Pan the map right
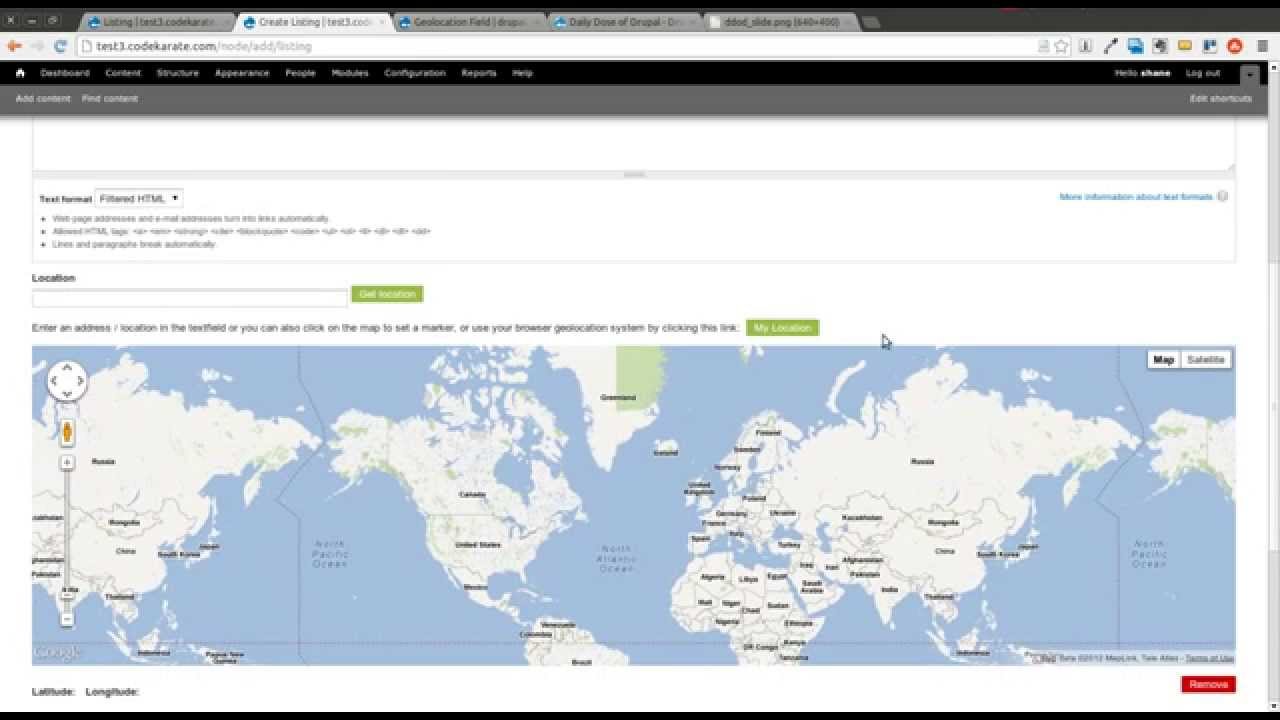The image size is (1280, 720). [x=80, y=381]
